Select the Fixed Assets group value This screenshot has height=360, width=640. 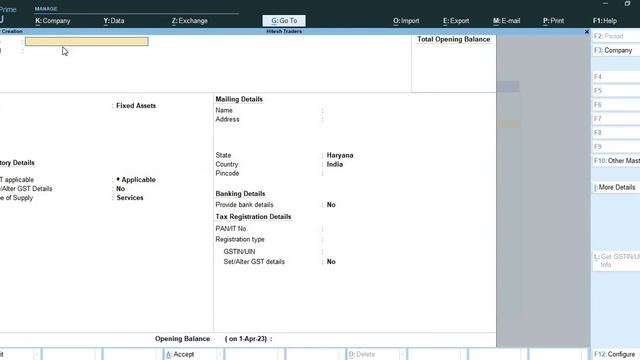point(136,106)
